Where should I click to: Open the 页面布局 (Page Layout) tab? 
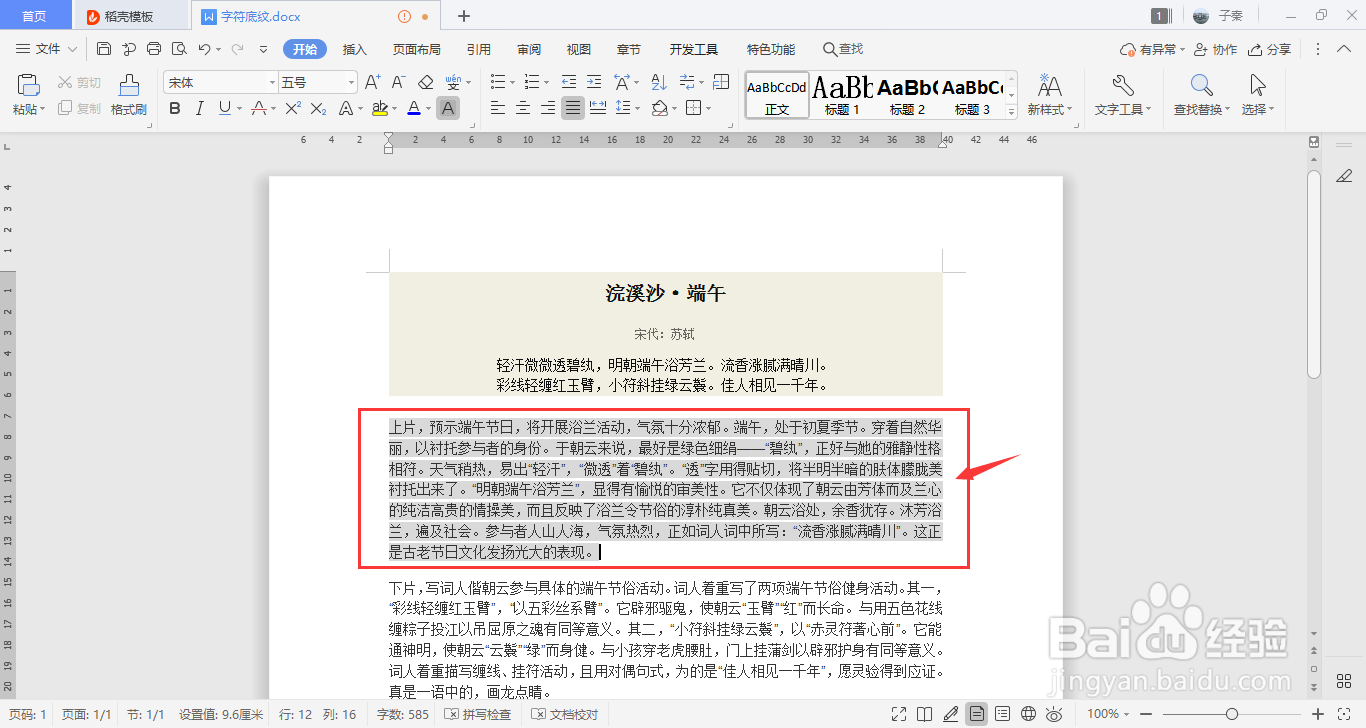tap(417, 48)
